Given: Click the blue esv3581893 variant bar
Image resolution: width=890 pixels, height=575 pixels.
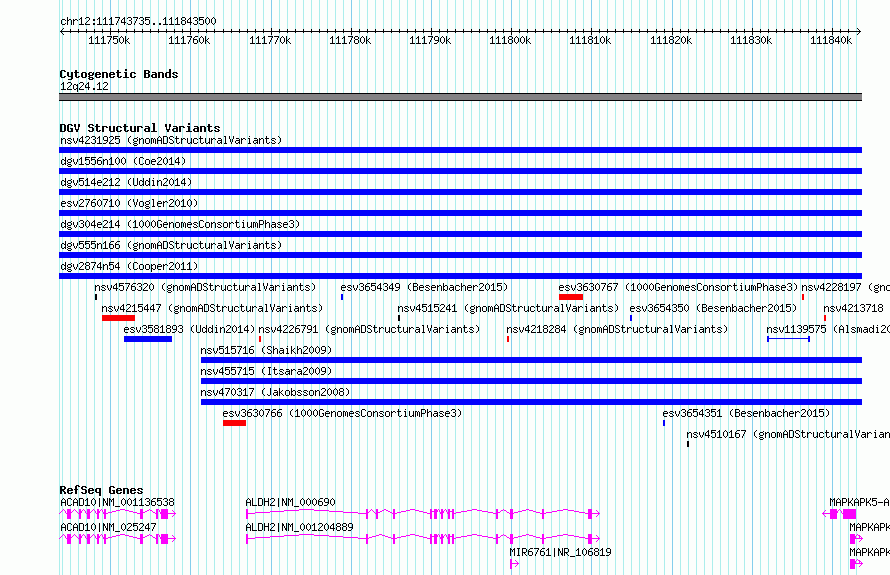Looking at the screenshot, I should coord(148,339).
